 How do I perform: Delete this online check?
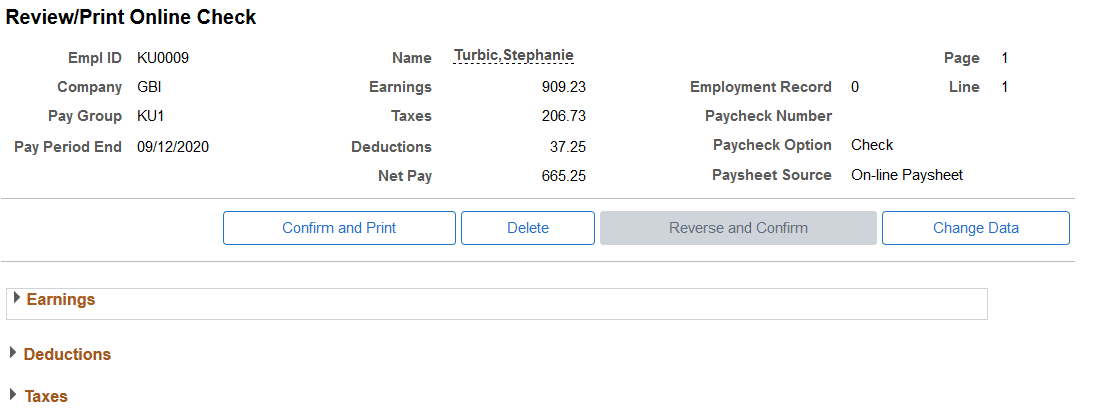click(x=528, y=228)
